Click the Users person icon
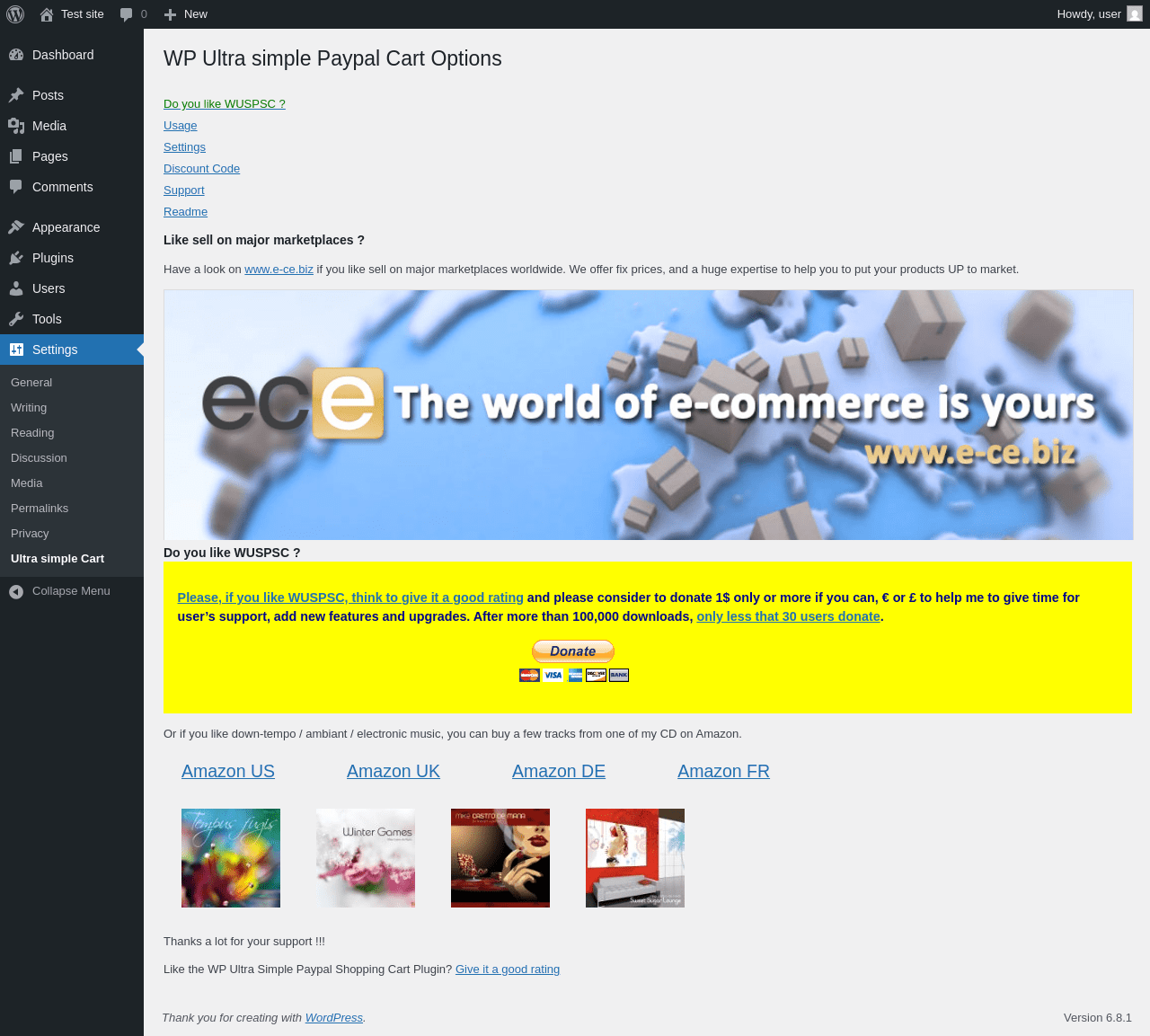This screenshot has width=1150, height=1036. coord(16,288)
